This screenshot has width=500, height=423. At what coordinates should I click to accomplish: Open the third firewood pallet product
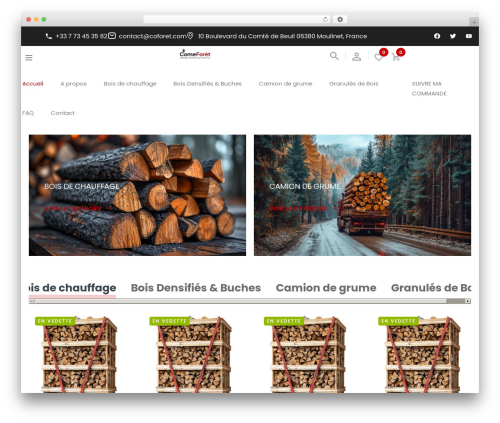point(308,355)
